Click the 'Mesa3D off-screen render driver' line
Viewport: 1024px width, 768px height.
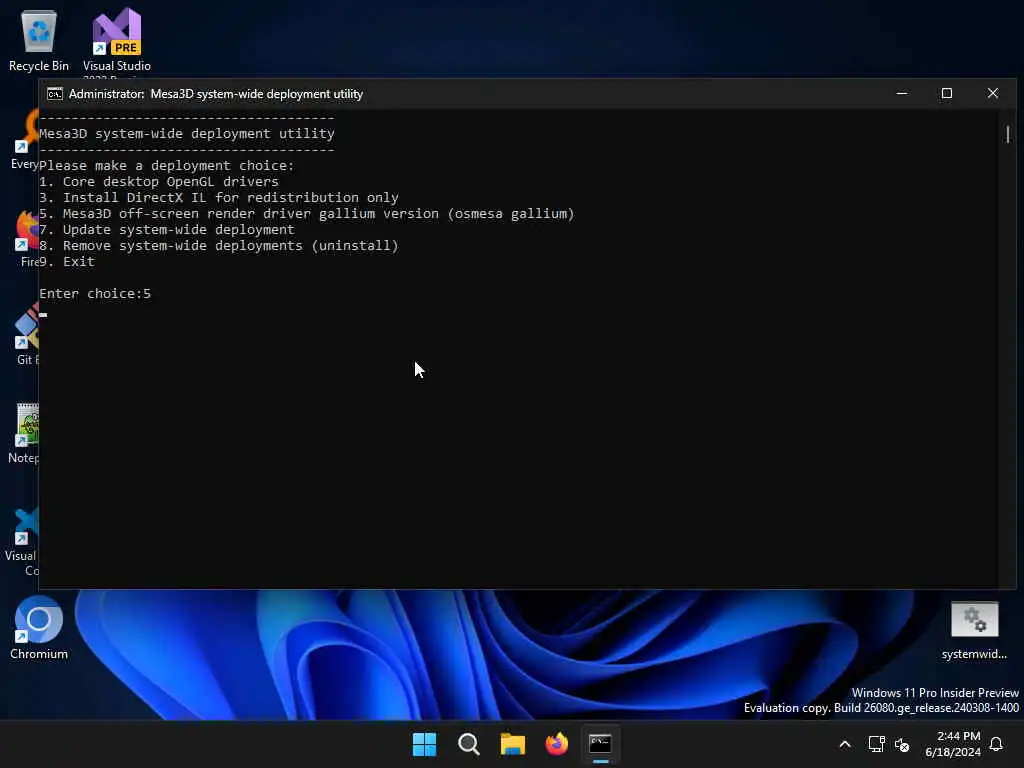pyautogui.click(x=306, y=214)
